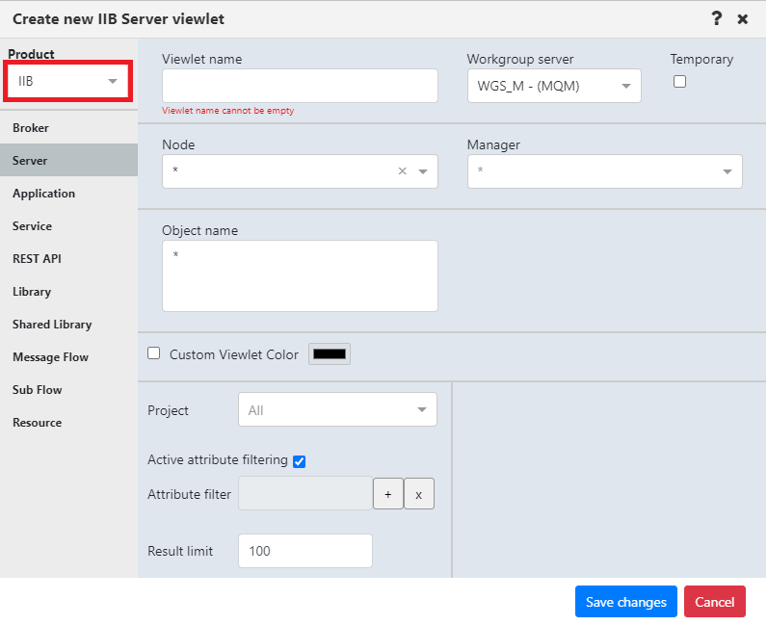766x624 pixels.
Task: Click into the Object name text area
Action: (300, 276)
